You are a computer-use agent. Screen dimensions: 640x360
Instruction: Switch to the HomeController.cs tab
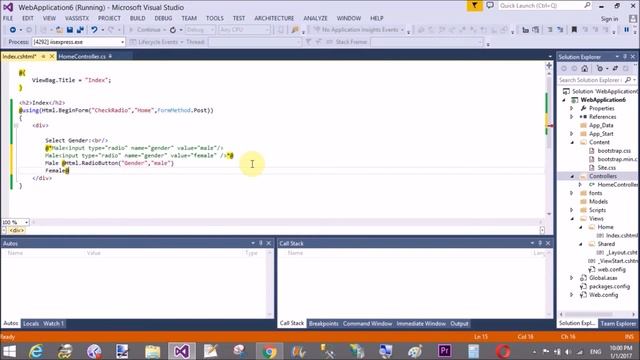(x=82, y=56)
